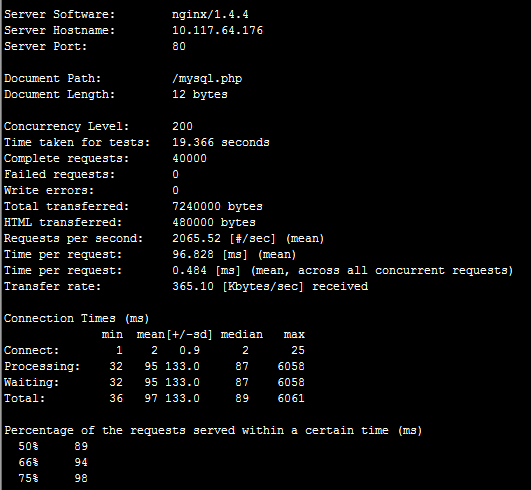531x490 pixels.
Task: Select the 'Waiting:' row label
Action: coord(31,383)
